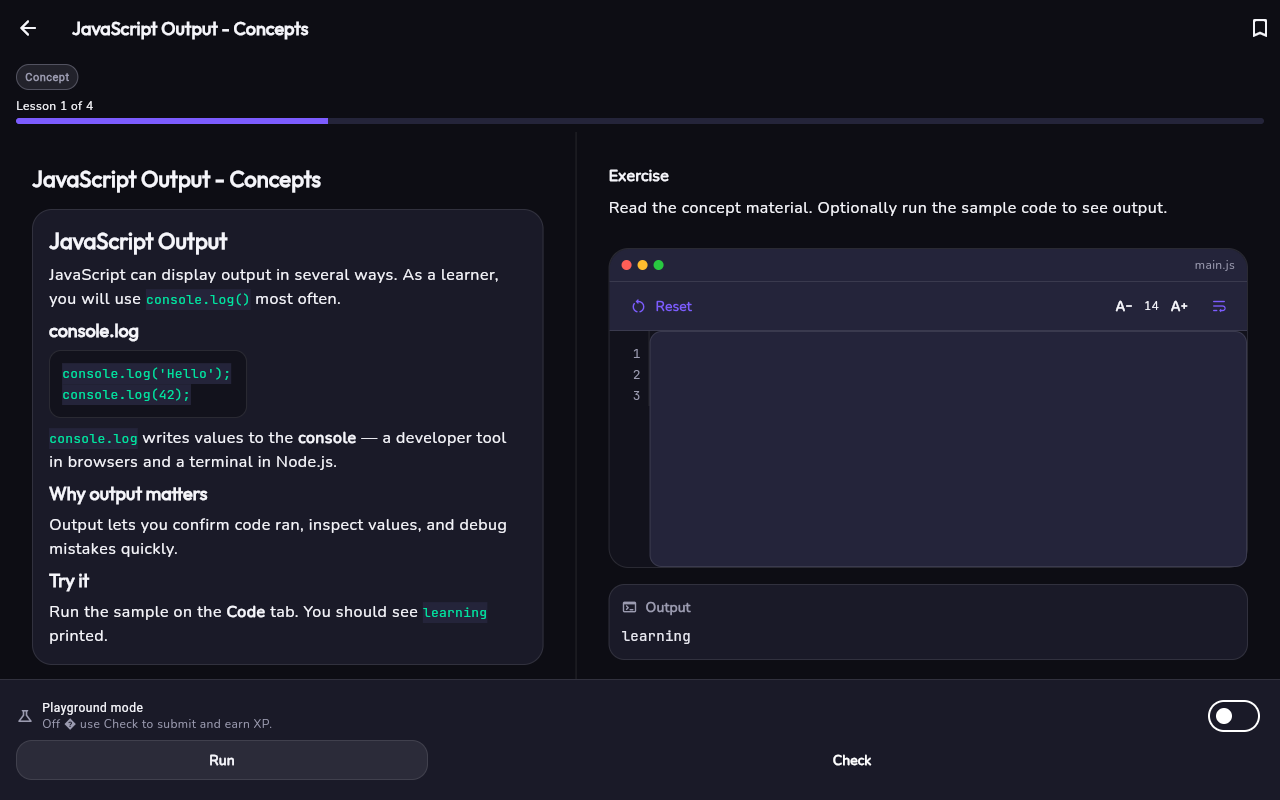The image size is (1280, 800).
Task: Increase editor font size with A+
Action: [x=1179, y=306]
